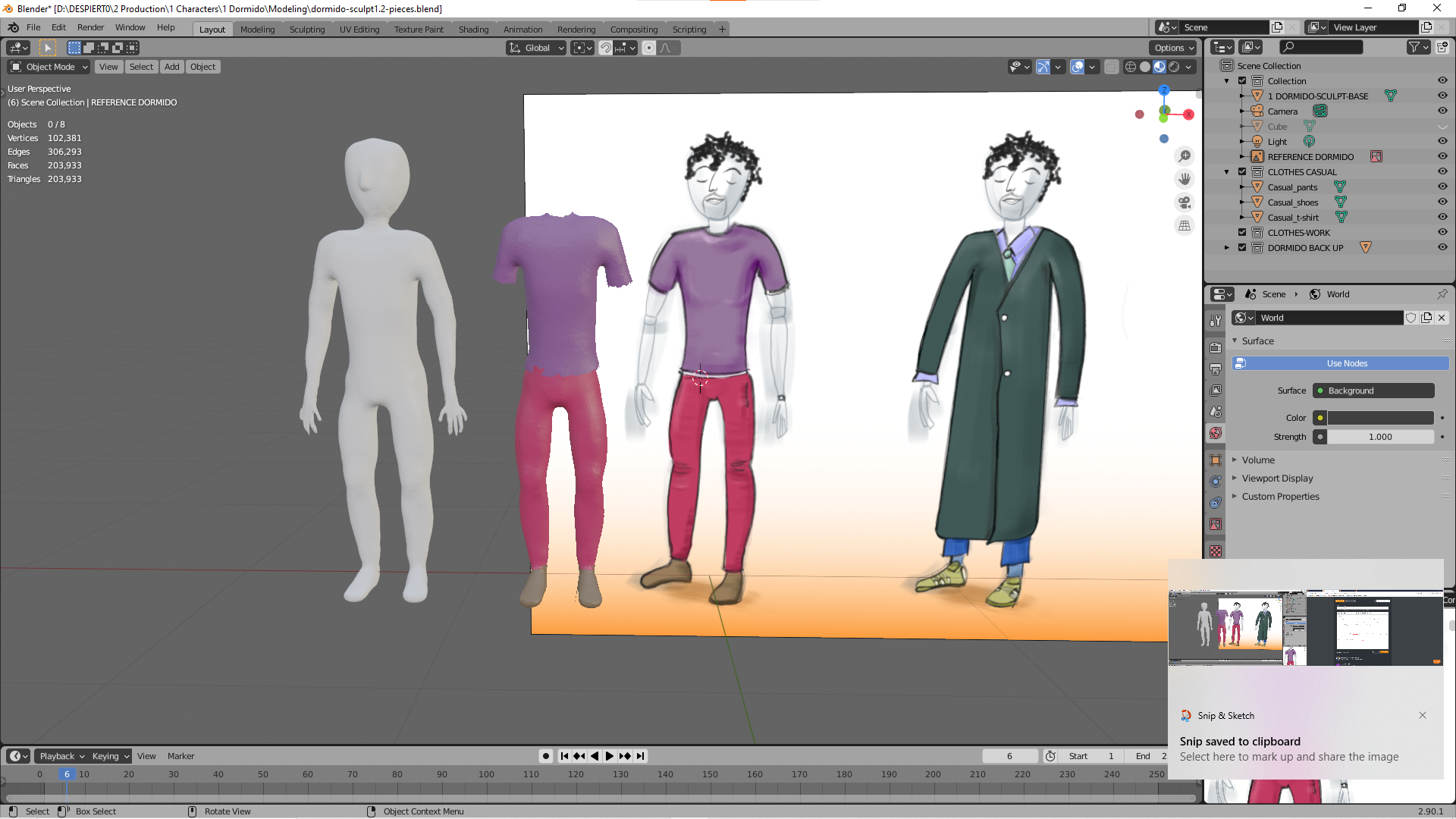Screen dimensions: 1456x819
Task: Open the Render menu
Action: [90, 27]
